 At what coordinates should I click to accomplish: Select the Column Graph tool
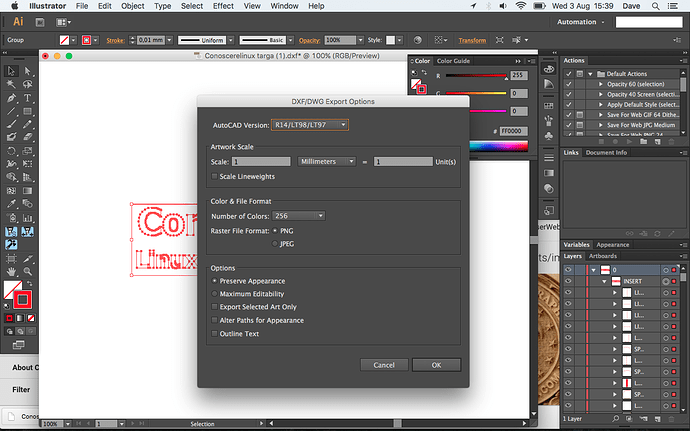point(27,218)
